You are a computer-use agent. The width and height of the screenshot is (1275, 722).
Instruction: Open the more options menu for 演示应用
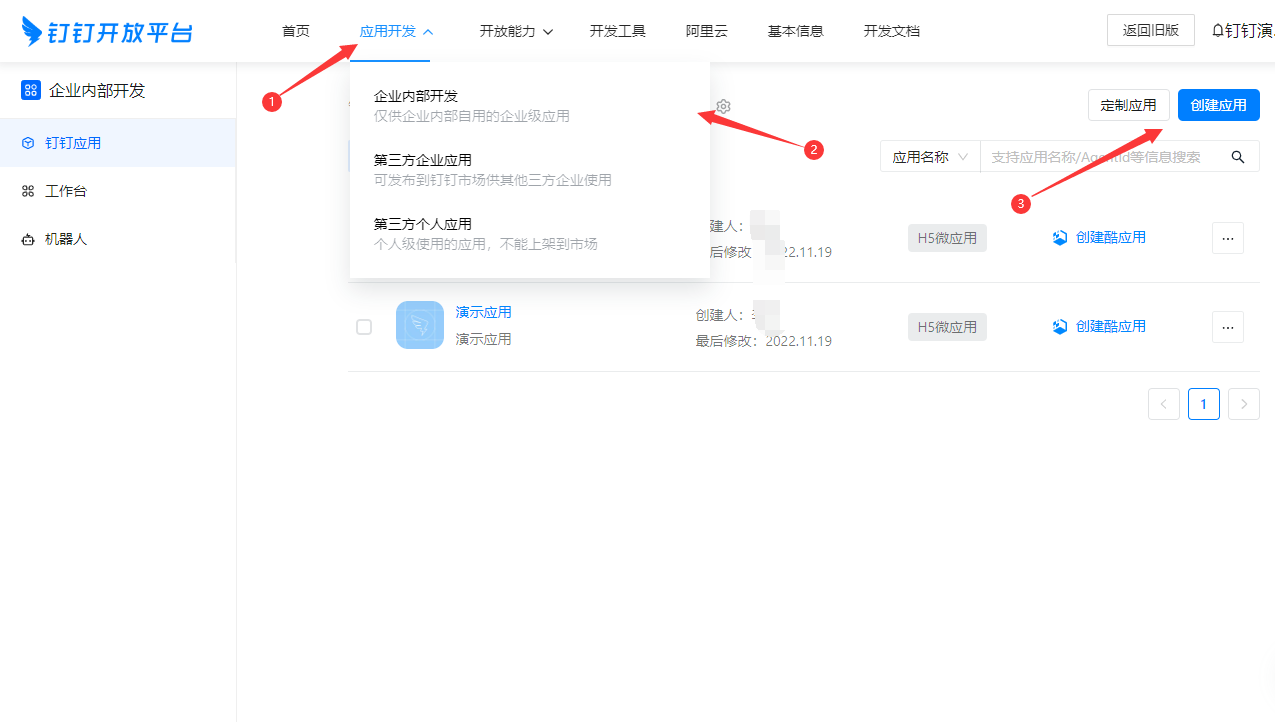1227,327
